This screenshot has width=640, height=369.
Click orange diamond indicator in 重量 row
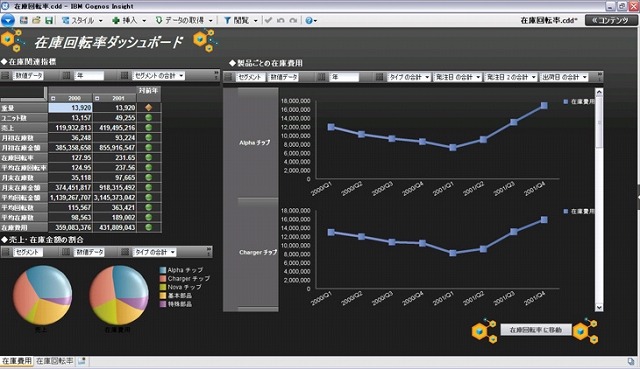149,107
